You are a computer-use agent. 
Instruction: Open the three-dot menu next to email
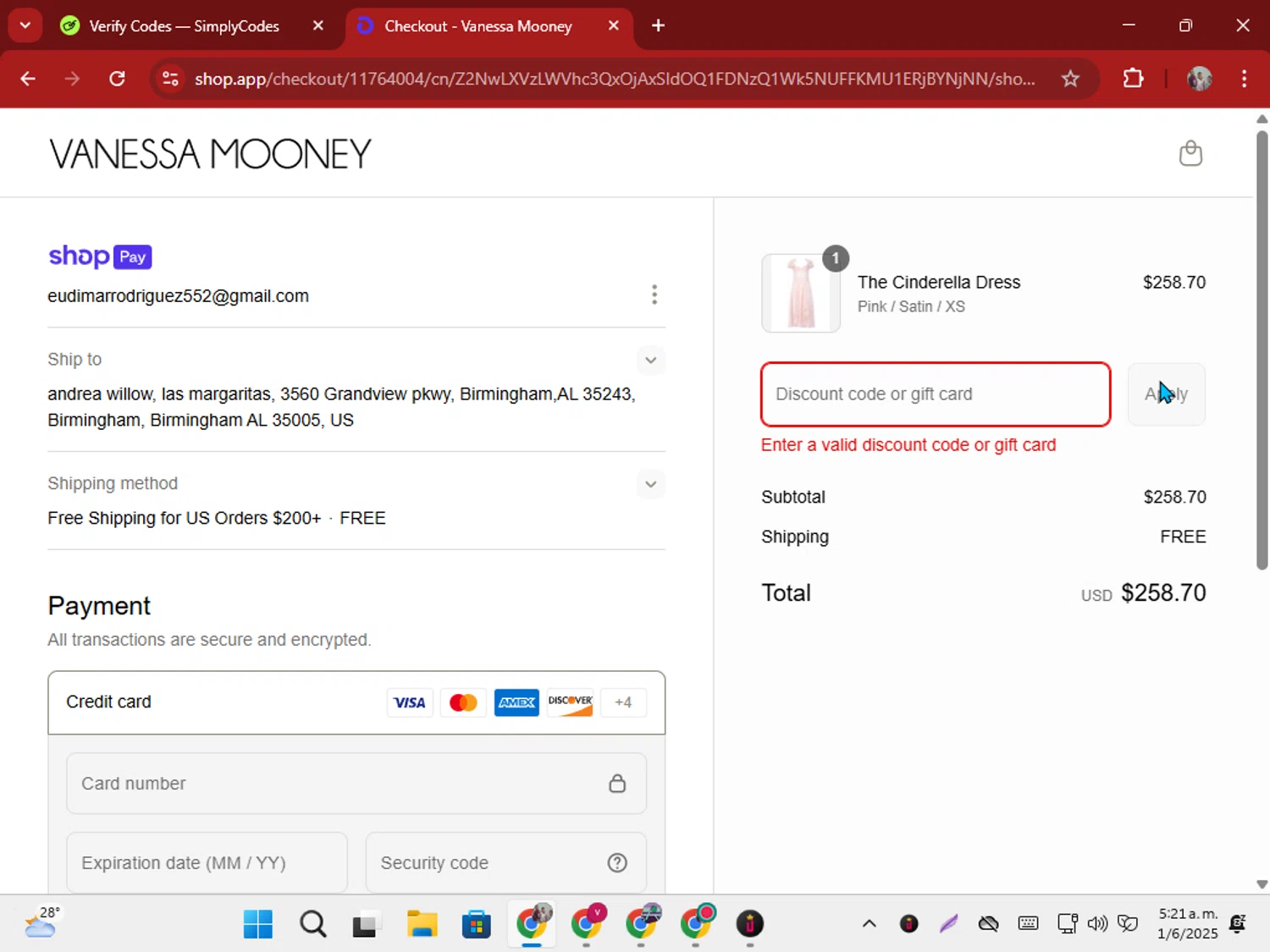(654, 294)
